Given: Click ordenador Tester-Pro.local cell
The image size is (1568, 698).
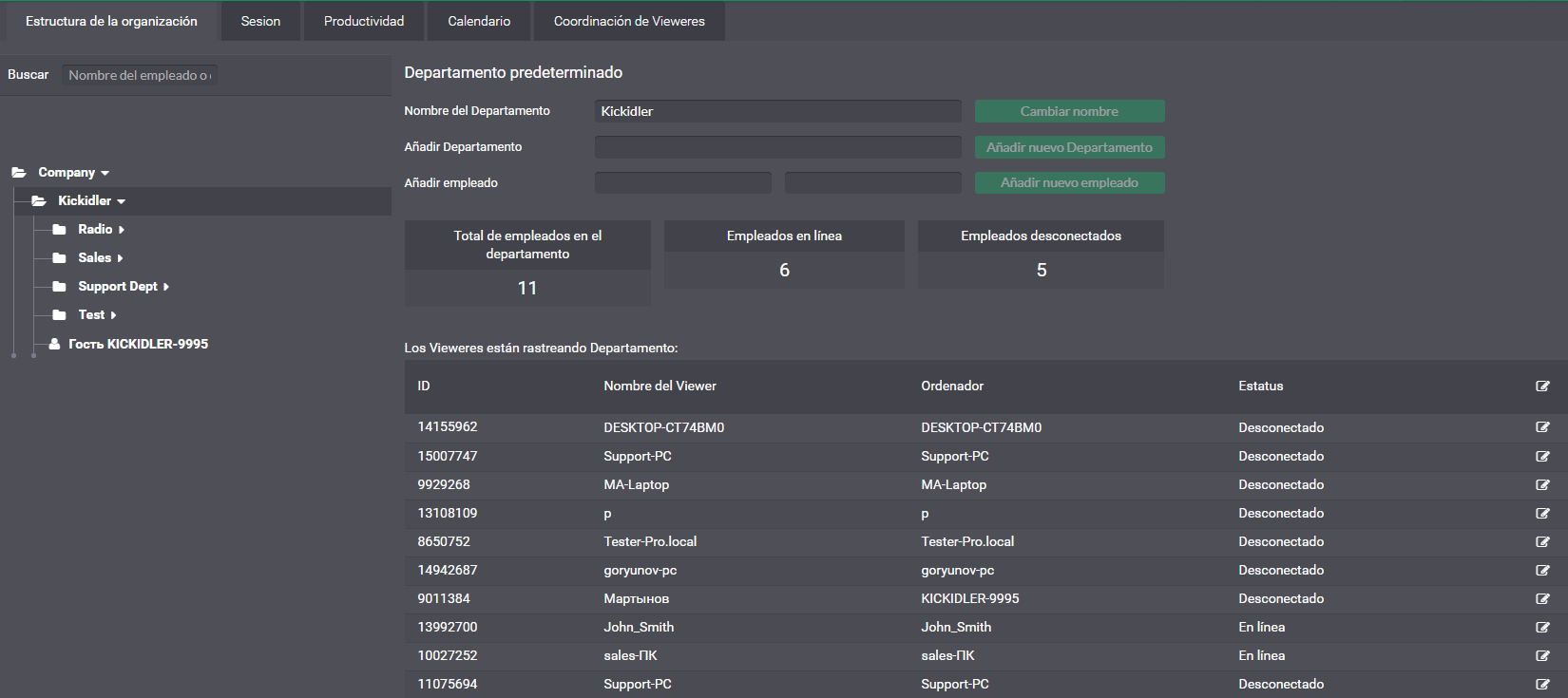Looking at the screenshot, I should point(967,541).
